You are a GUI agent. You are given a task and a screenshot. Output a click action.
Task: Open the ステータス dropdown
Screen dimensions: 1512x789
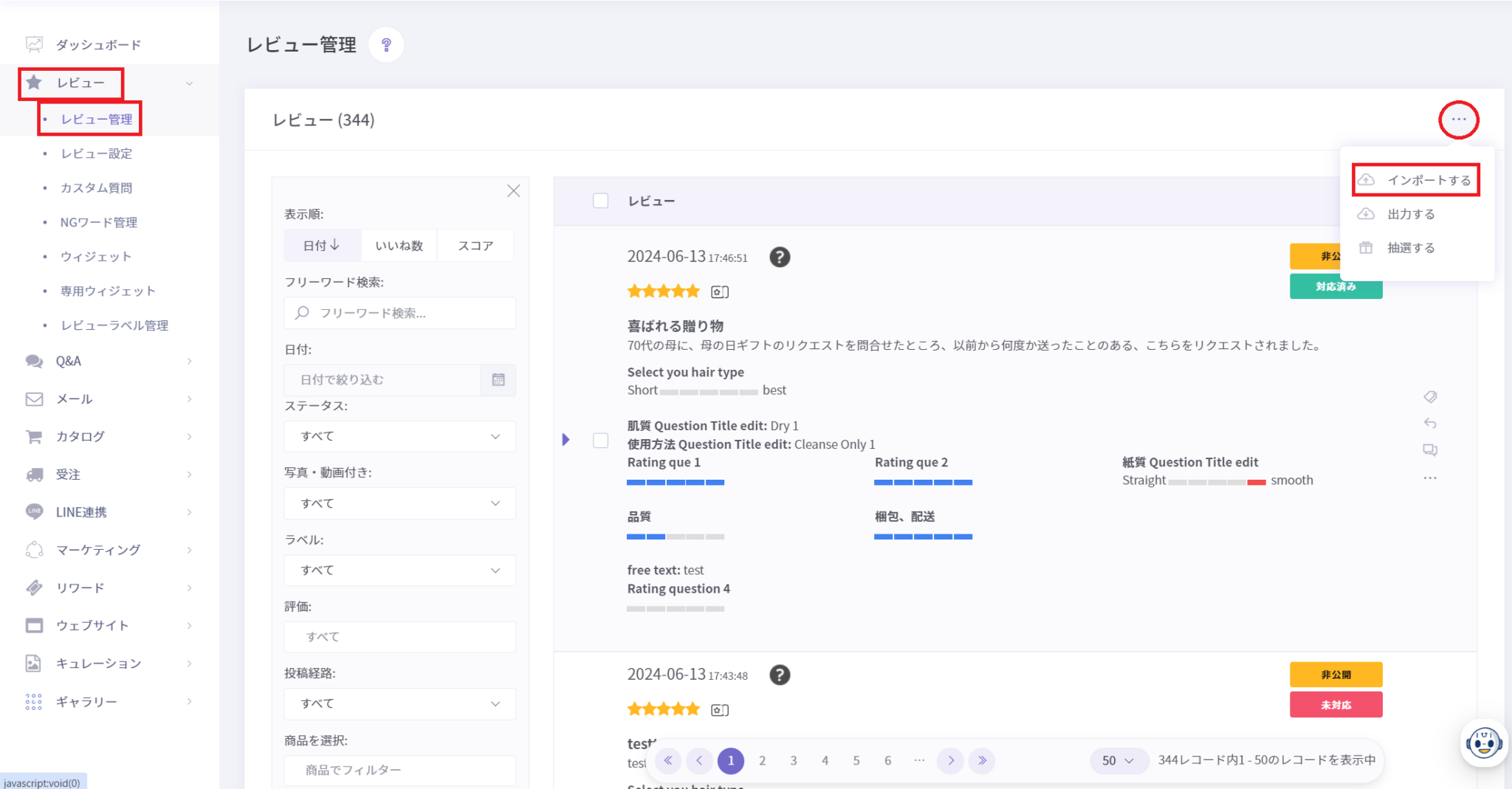tap(399, 436)
